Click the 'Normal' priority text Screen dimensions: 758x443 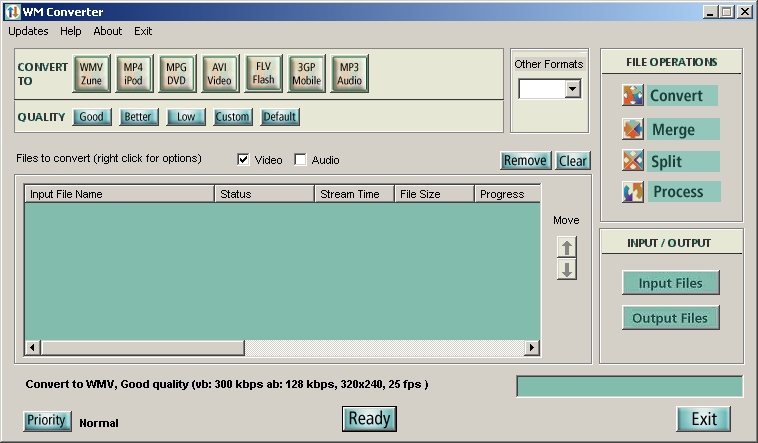tap(99, 423)
